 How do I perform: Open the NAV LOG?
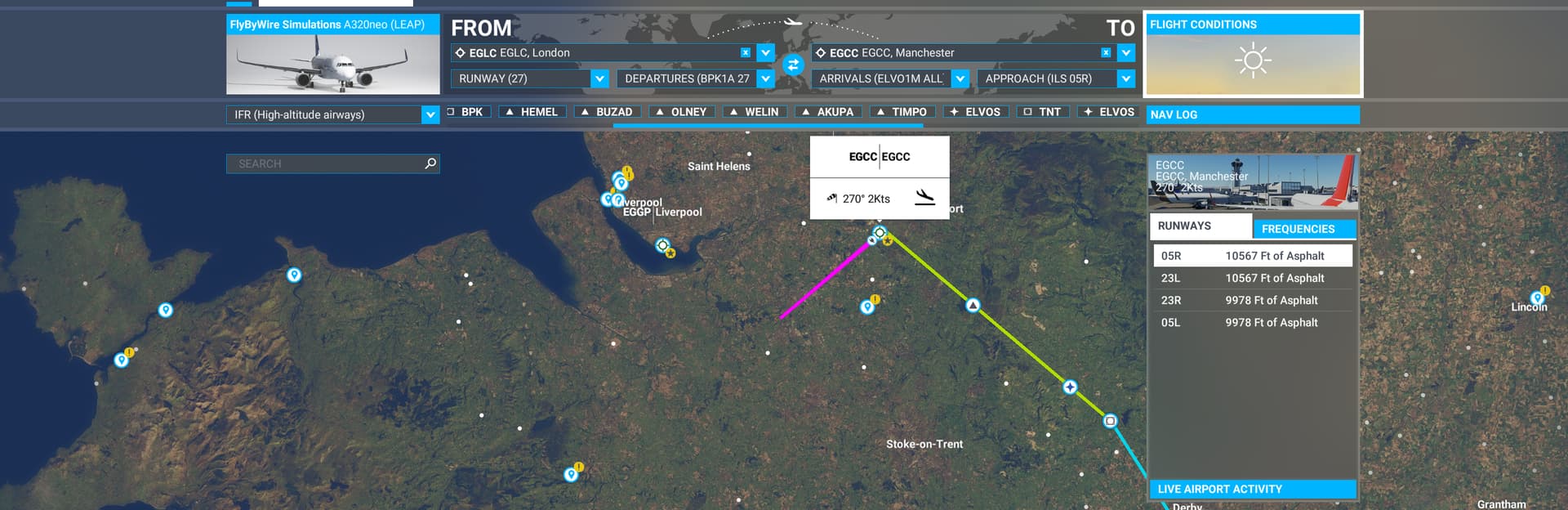tap(1252, 114)
